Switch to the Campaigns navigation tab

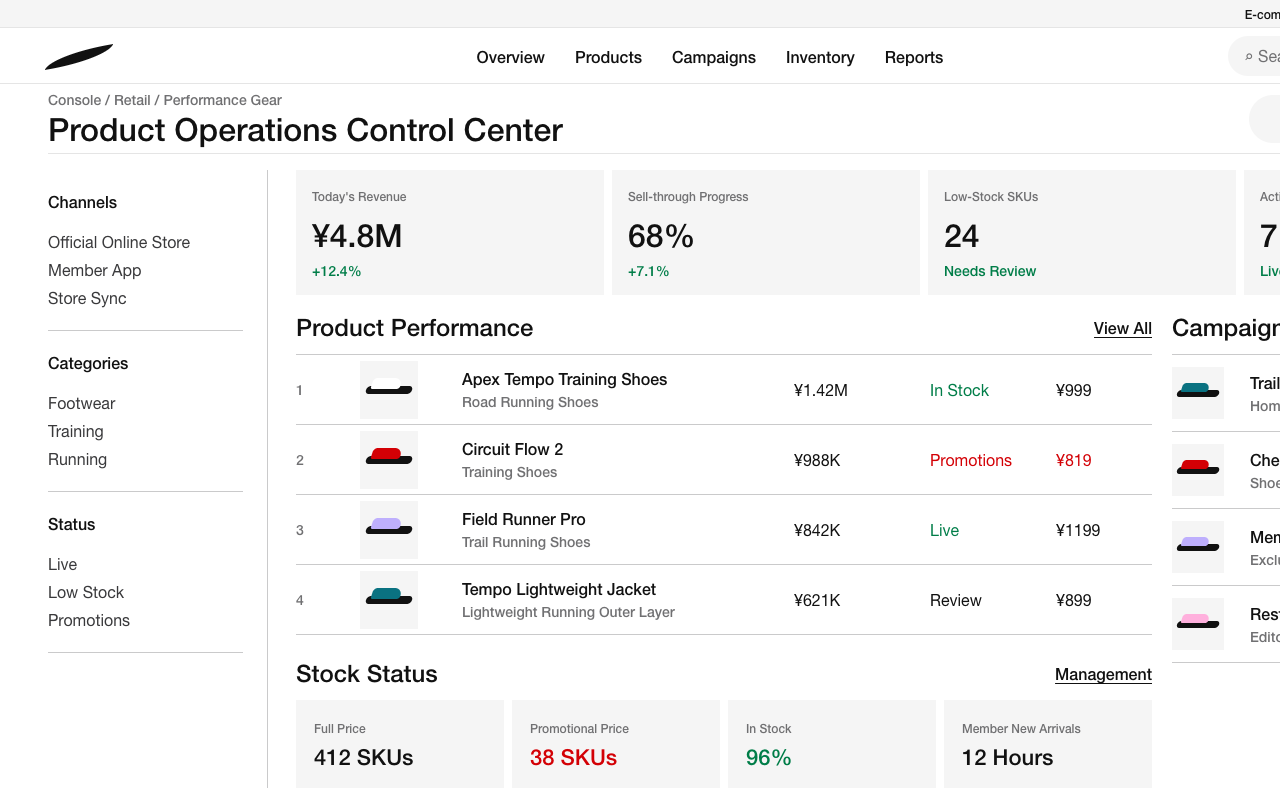point(714,57)
